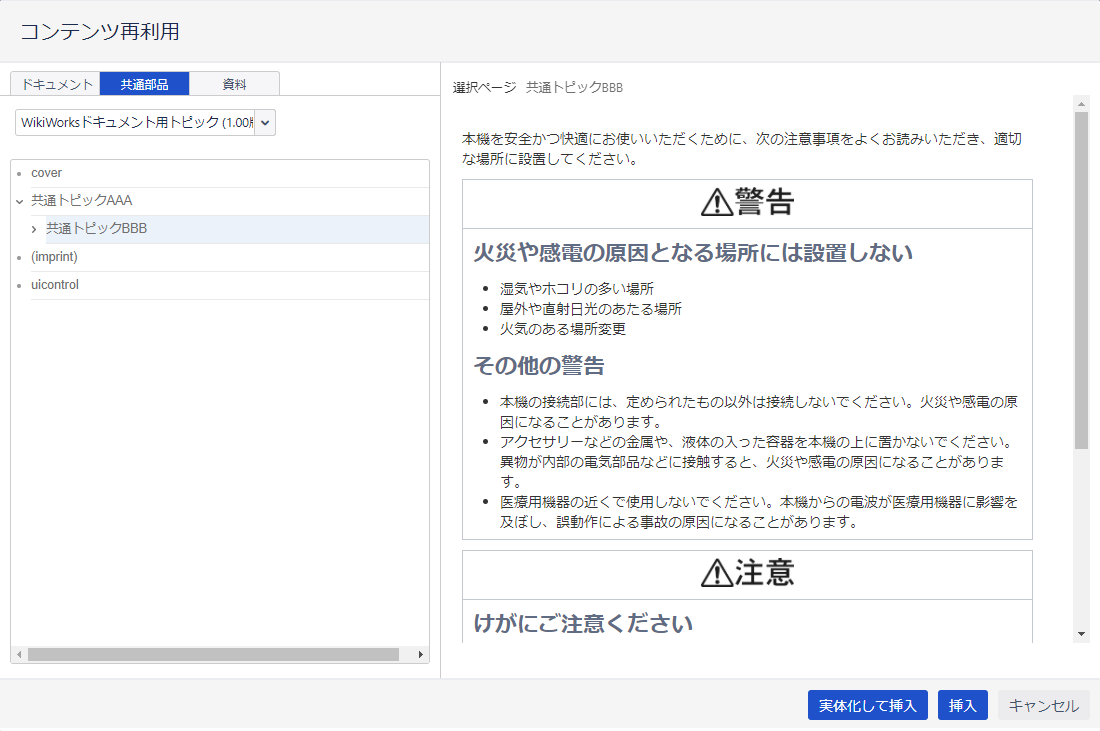Click the warning triangle icon beside 警告
The height and width of the screenshot is (731, 1100).
717,204
